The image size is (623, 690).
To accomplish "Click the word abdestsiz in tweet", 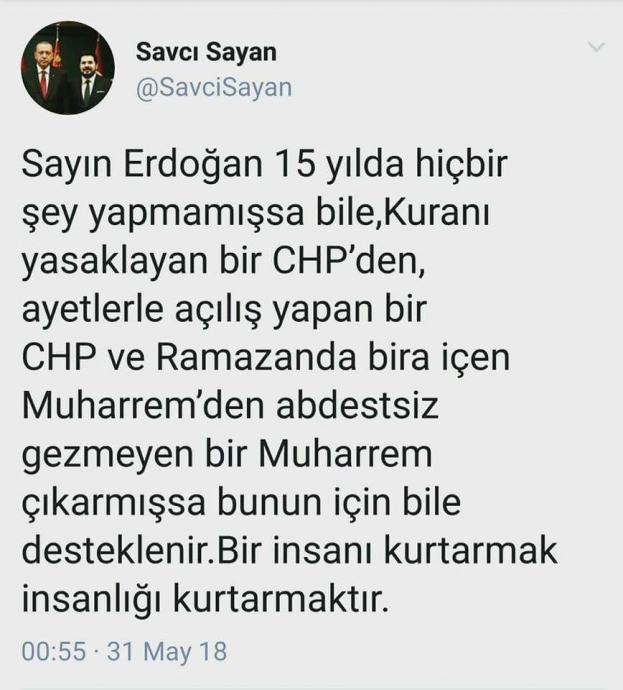I will click(x=357, y=406).
